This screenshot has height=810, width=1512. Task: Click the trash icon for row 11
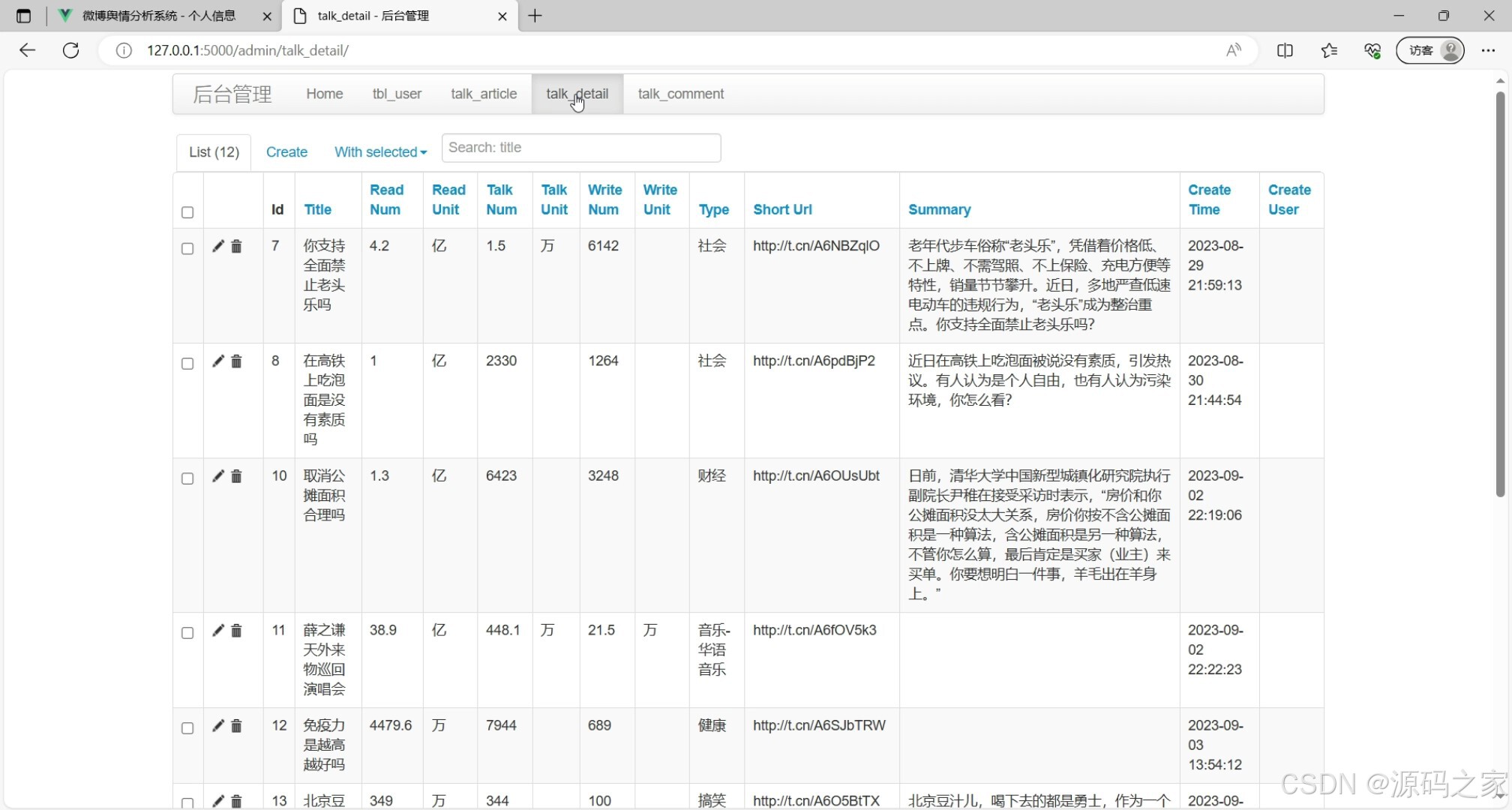click(236, 631)
